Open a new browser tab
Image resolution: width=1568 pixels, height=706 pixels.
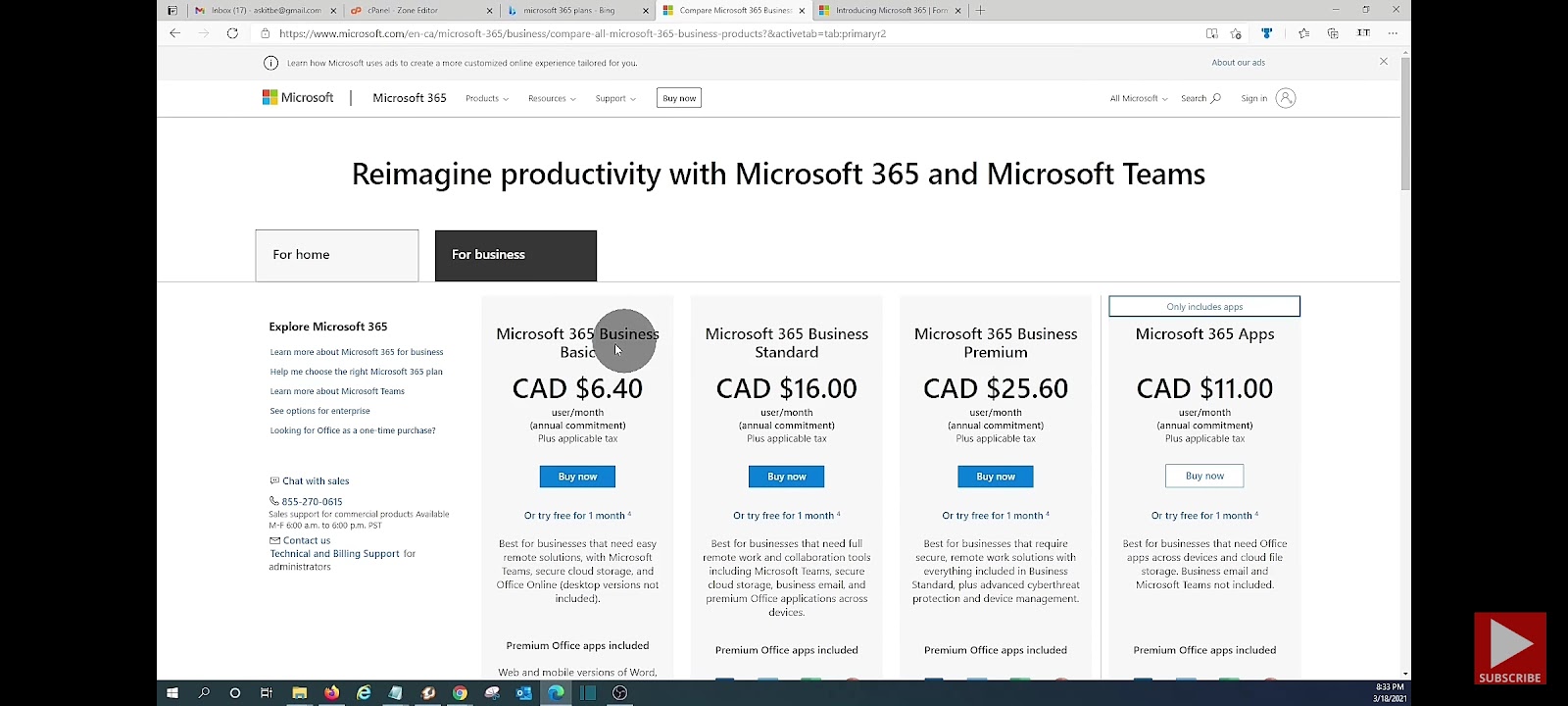pyautogui.click(x=980, y=11)
